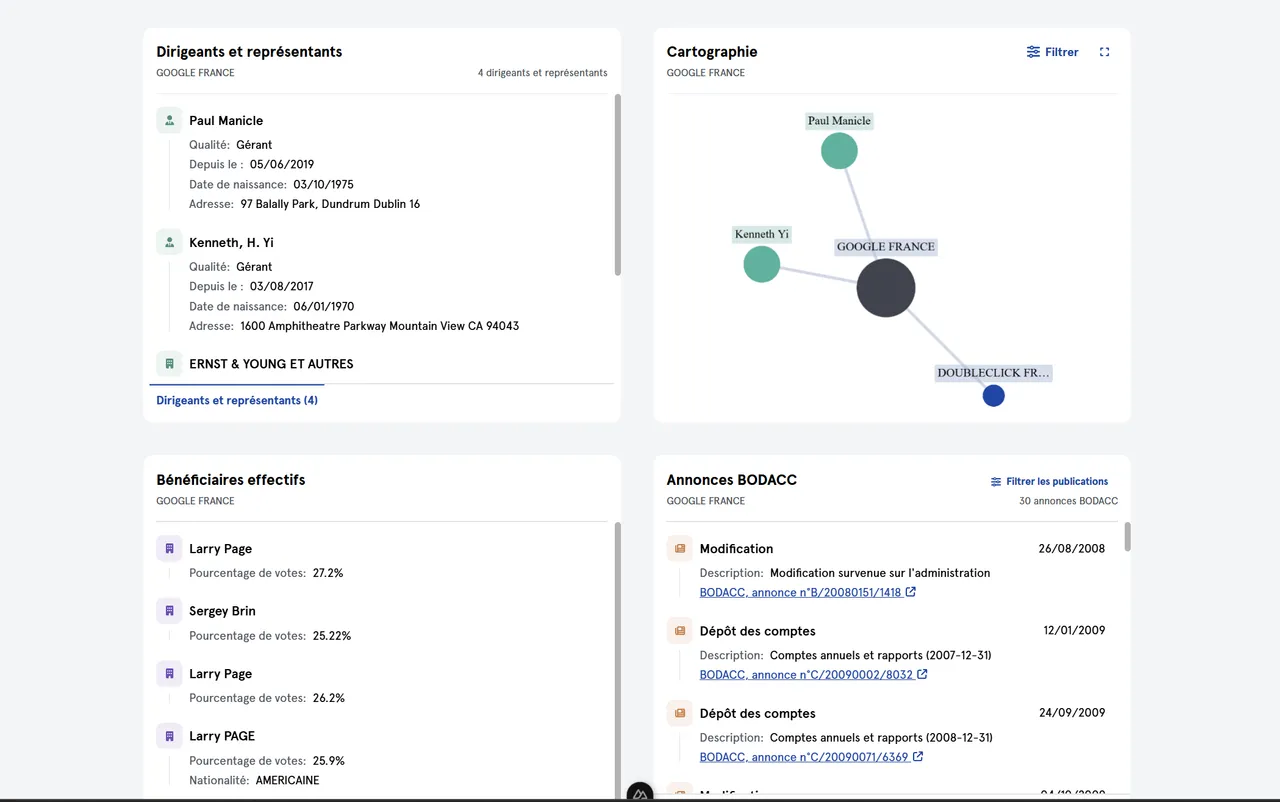The height and width of the screenshot is (802, 1280).
Task: Click the start date 05/06/2019
Action: point(282,164)
